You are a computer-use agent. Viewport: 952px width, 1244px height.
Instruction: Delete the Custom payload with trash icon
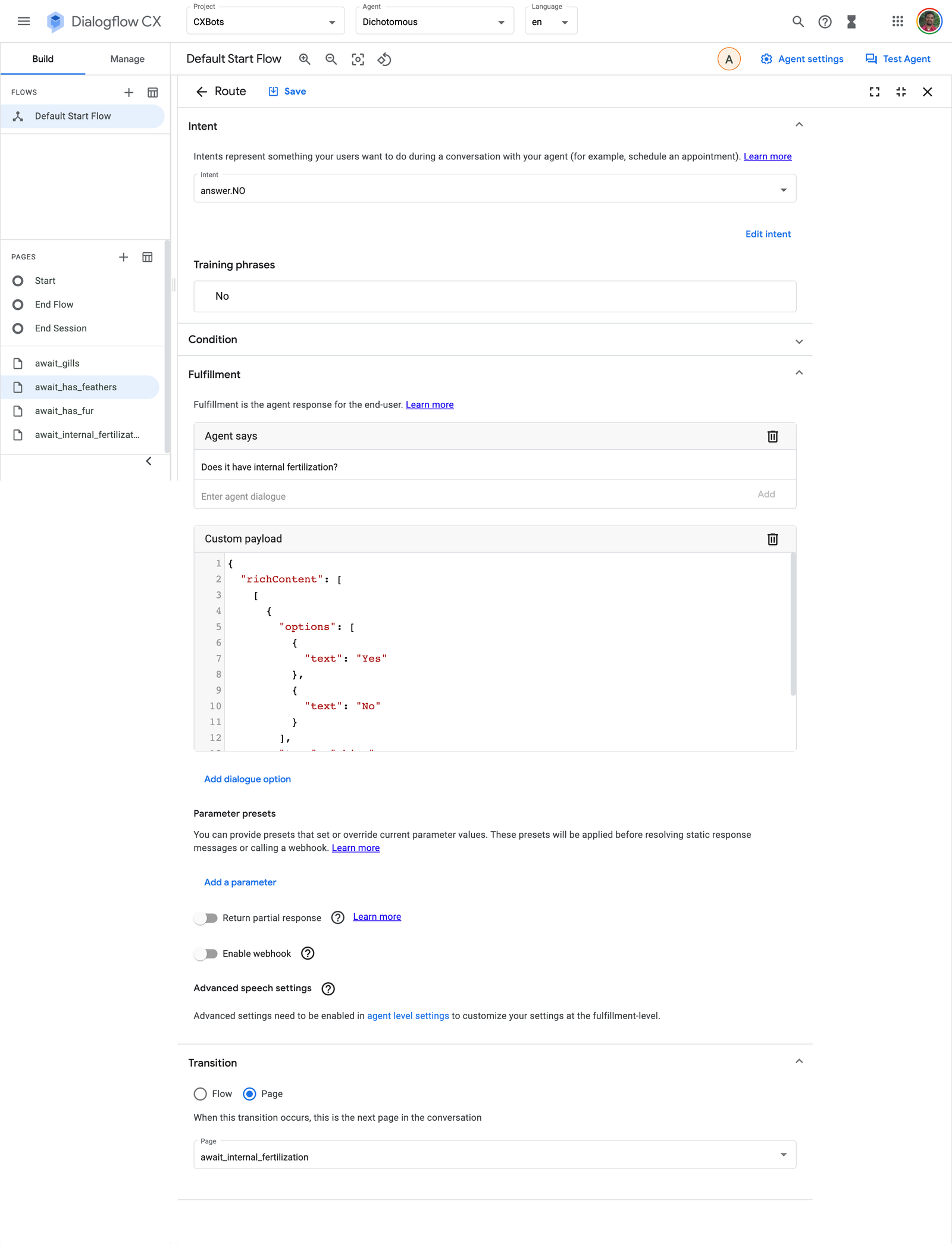point(772,539)
